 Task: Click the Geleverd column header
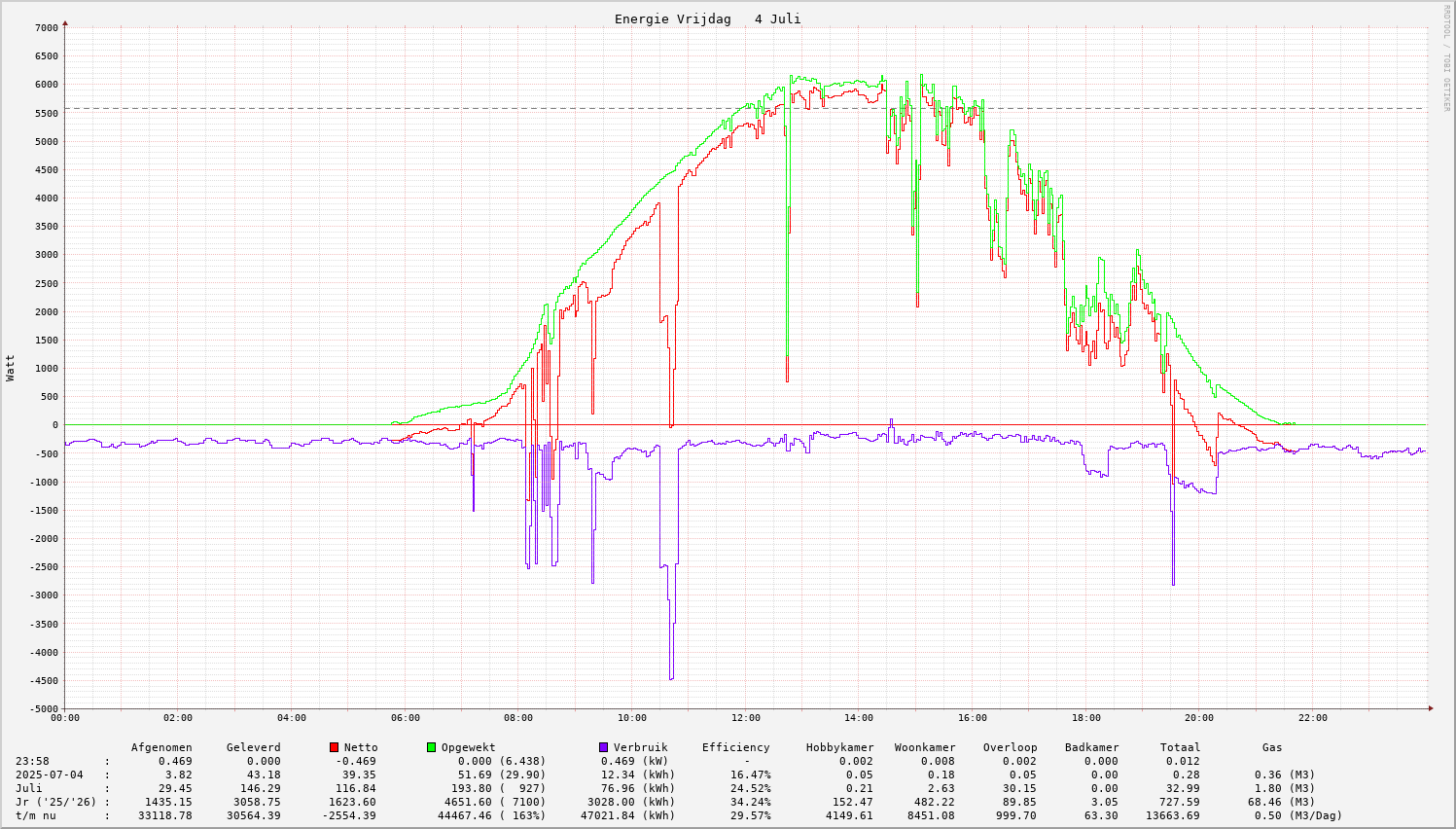point(253,747)
